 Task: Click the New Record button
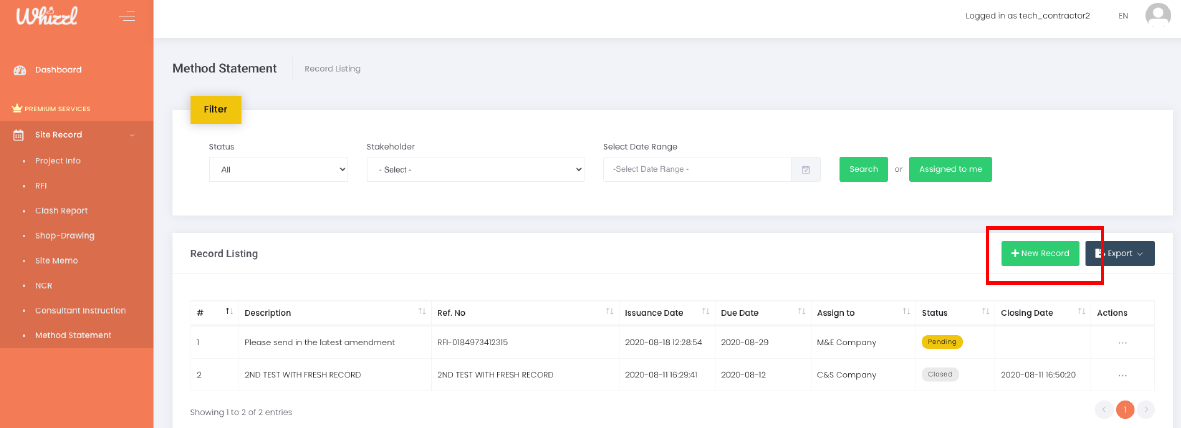click(1040, 254)
